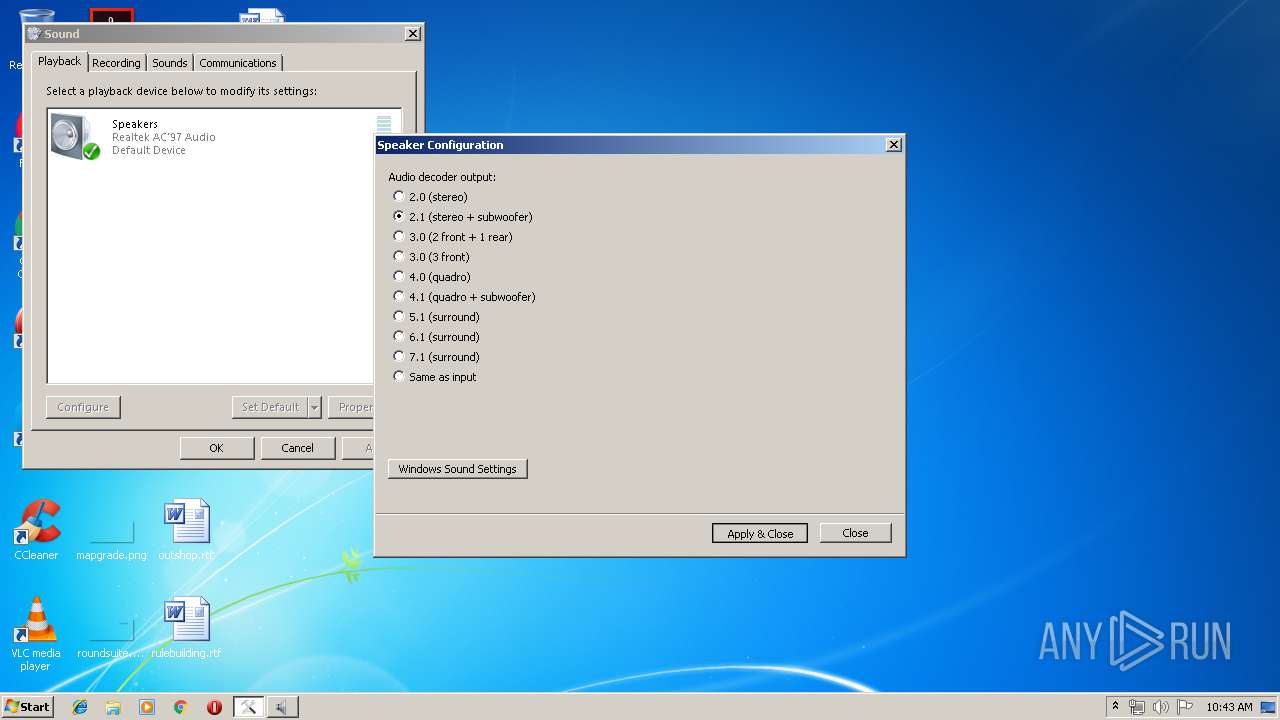Select 4.0 (quadro) output
Image resolution: width=1280 pixels, height=720 pixels.
pyautogui.click(x=399, y=277)
